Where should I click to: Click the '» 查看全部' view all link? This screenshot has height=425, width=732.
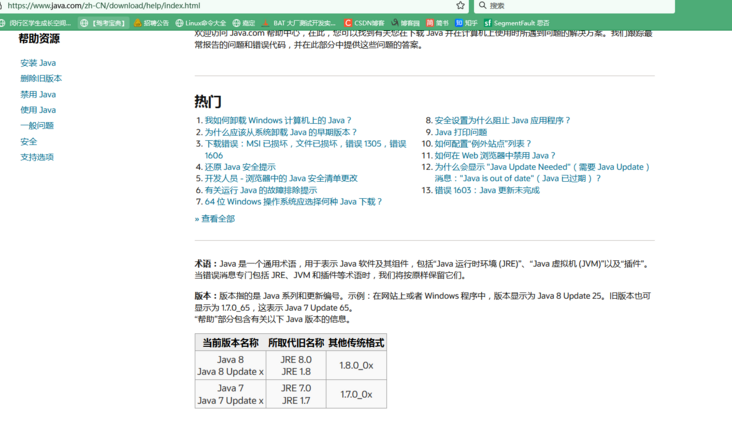click(215, 219)
